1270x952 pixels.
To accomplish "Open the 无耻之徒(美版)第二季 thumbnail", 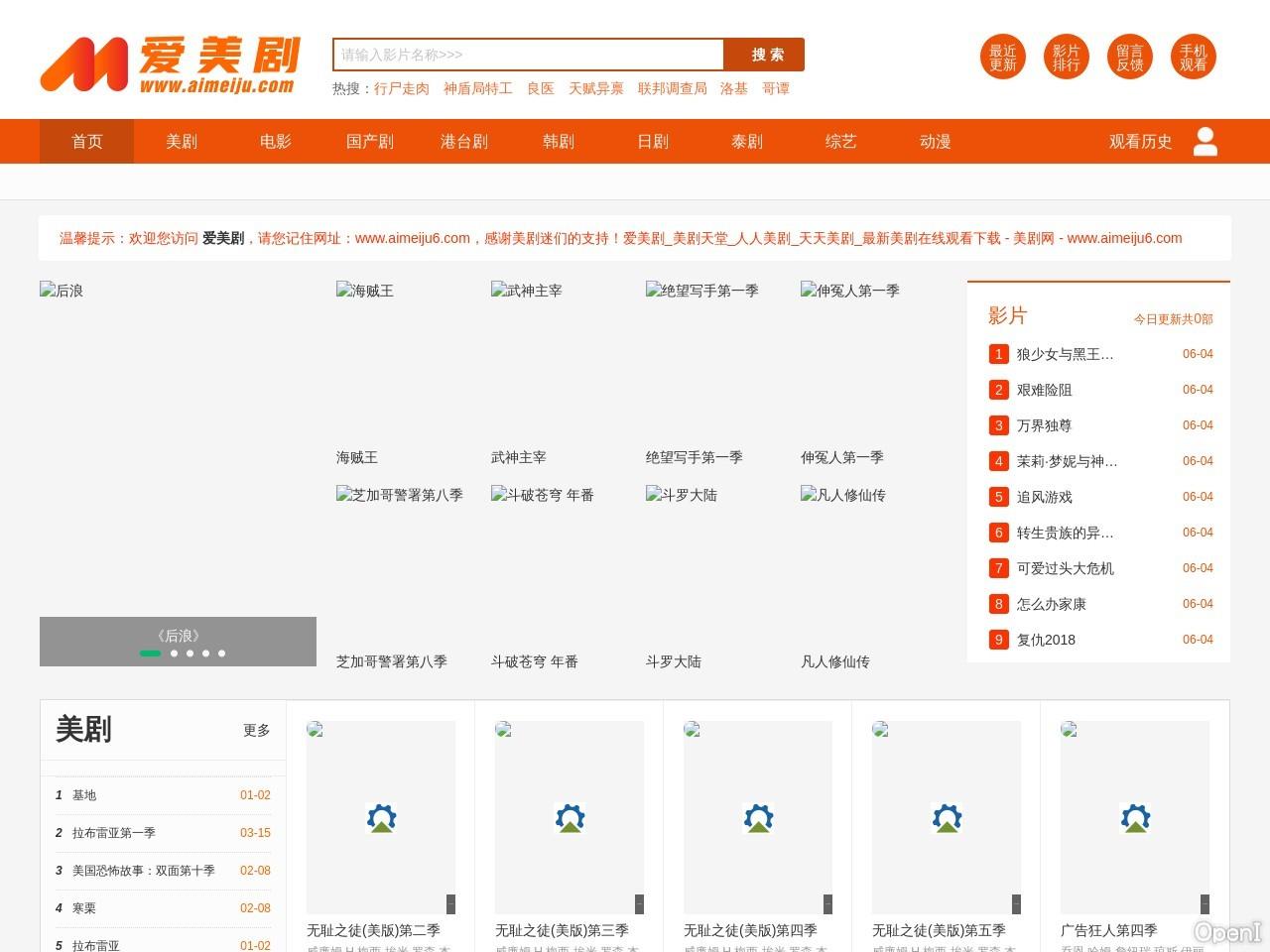I will tap(381, 817).
